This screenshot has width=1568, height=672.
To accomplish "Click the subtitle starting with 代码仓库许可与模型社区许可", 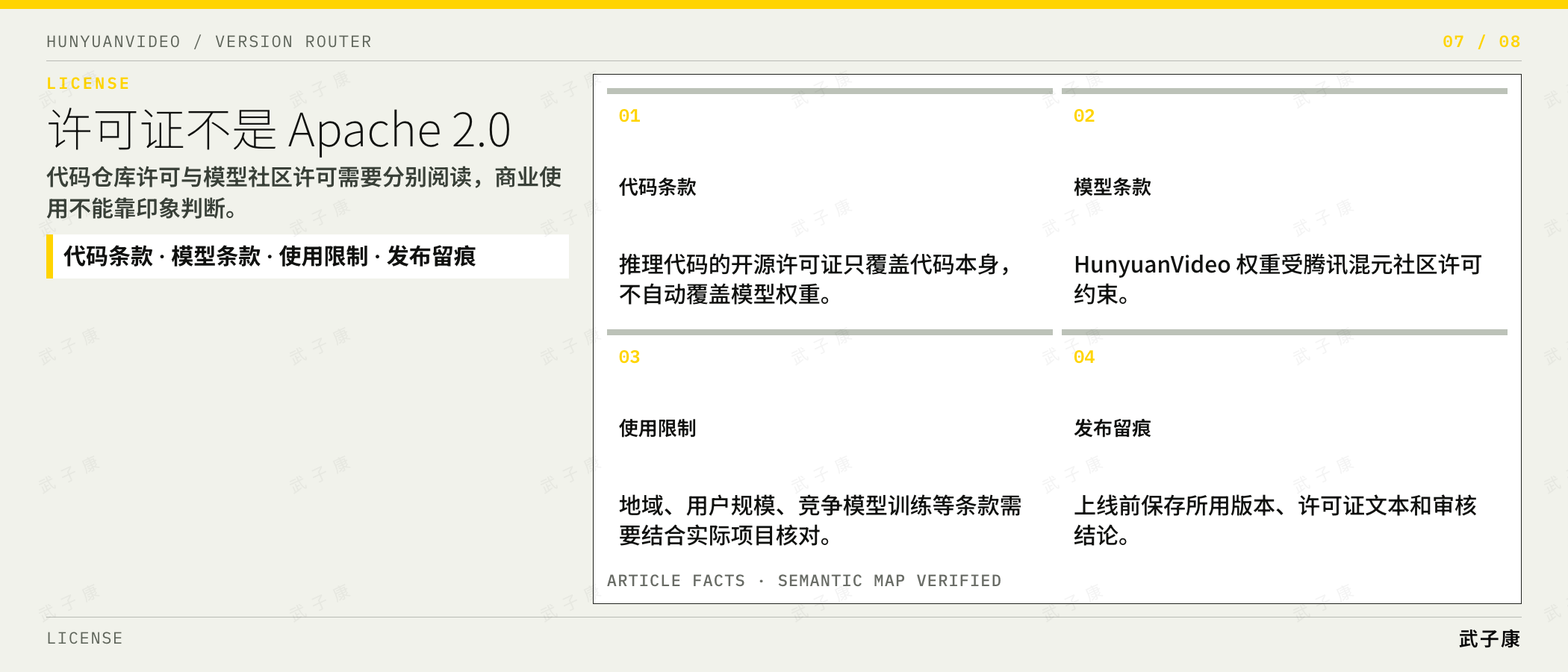I will 304,193.
